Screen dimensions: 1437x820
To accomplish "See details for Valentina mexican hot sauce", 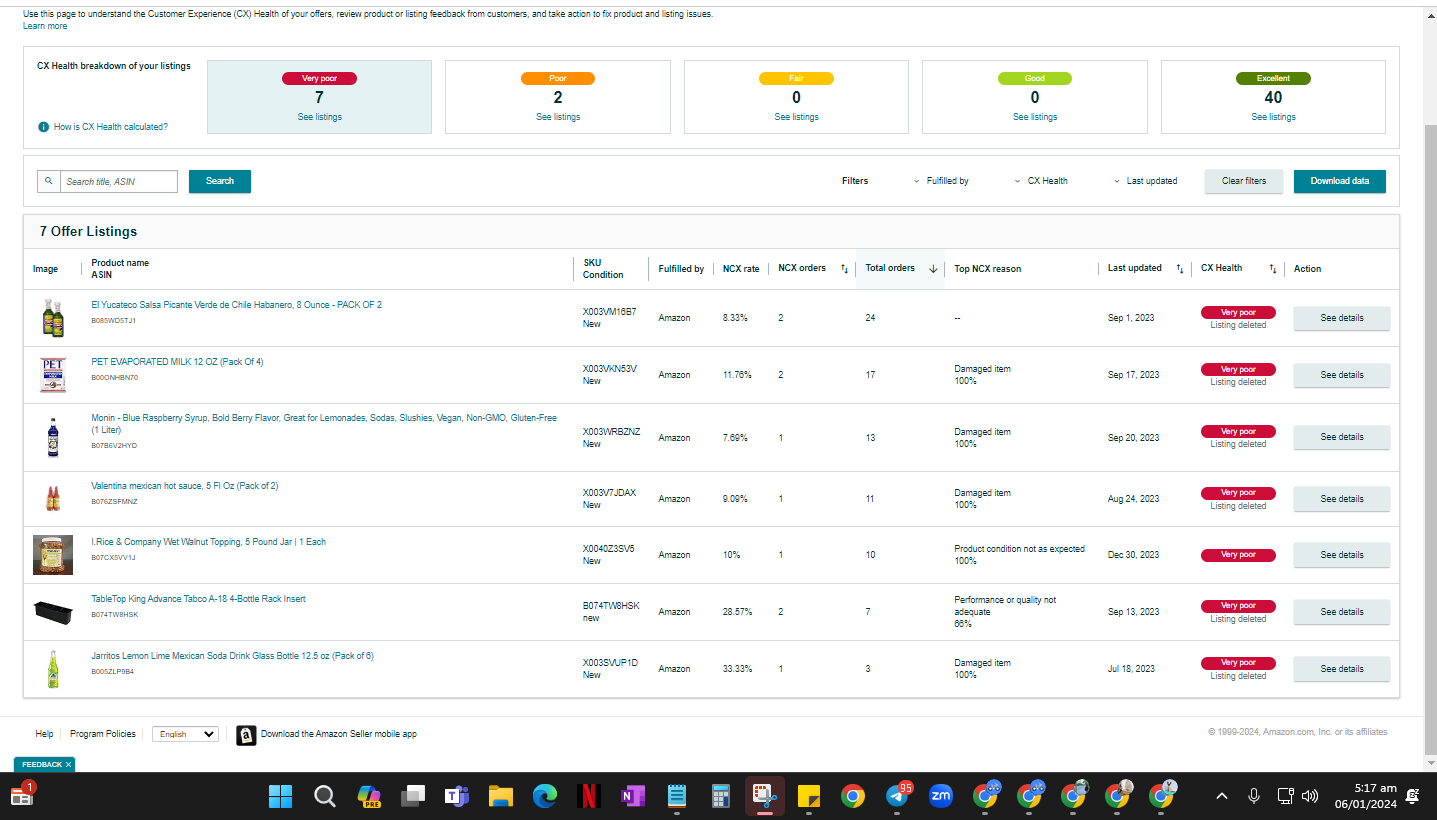I will click(x=1342, y=499).
